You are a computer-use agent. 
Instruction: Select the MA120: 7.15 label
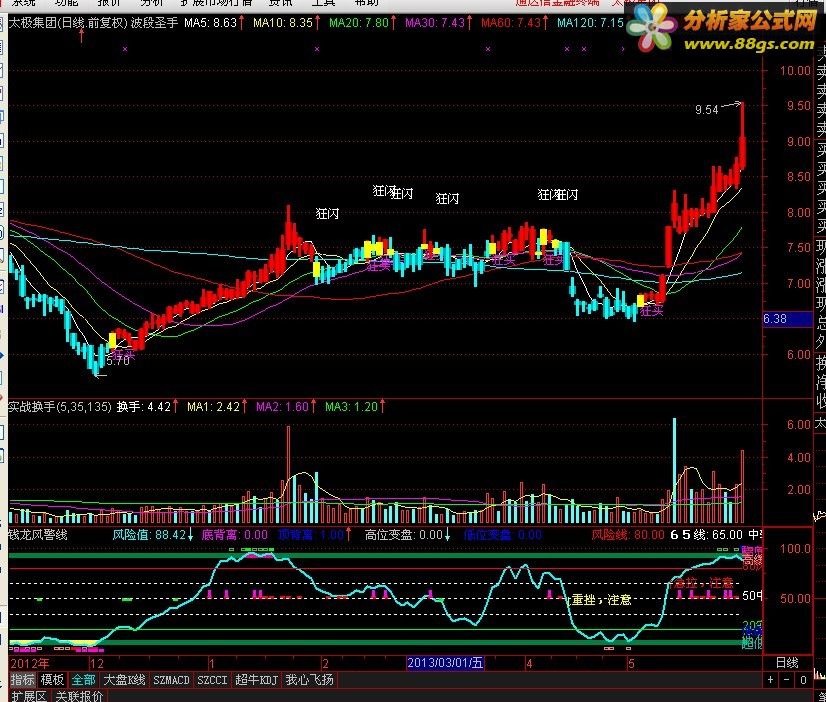(591, 23)
